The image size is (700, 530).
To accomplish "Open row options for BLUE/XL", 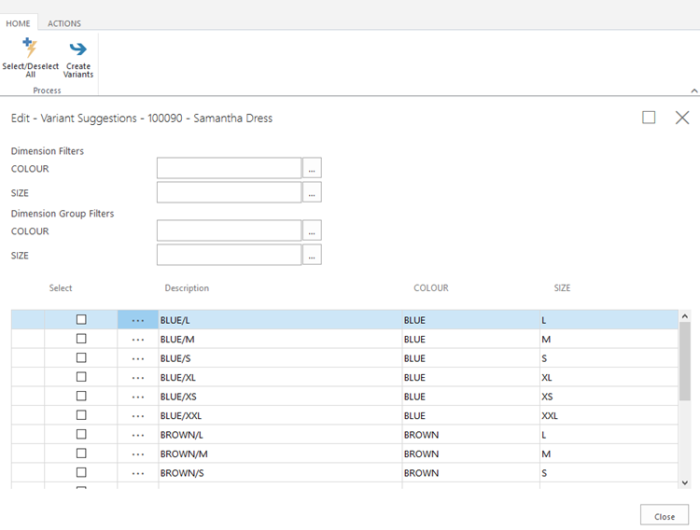I will 138,377.
